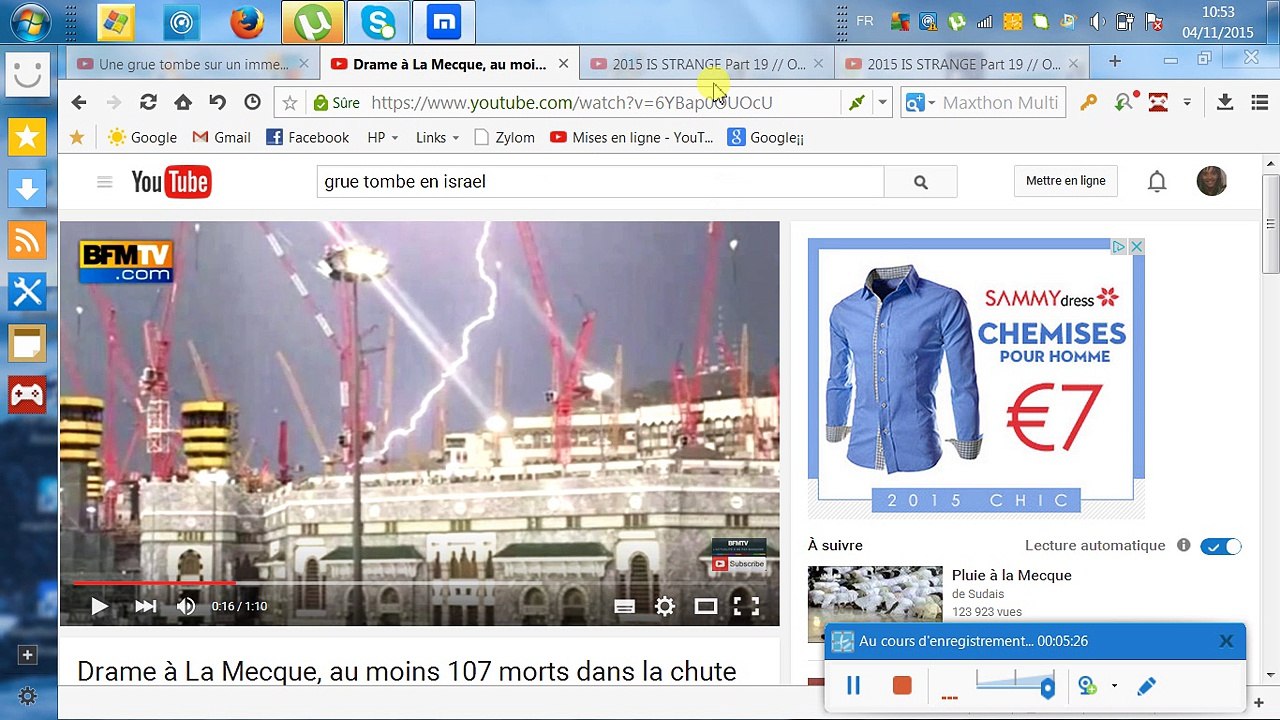Viewport: 1280px width, 720px height.
Task: Open the browser home page icon
Action: (183, 102)
